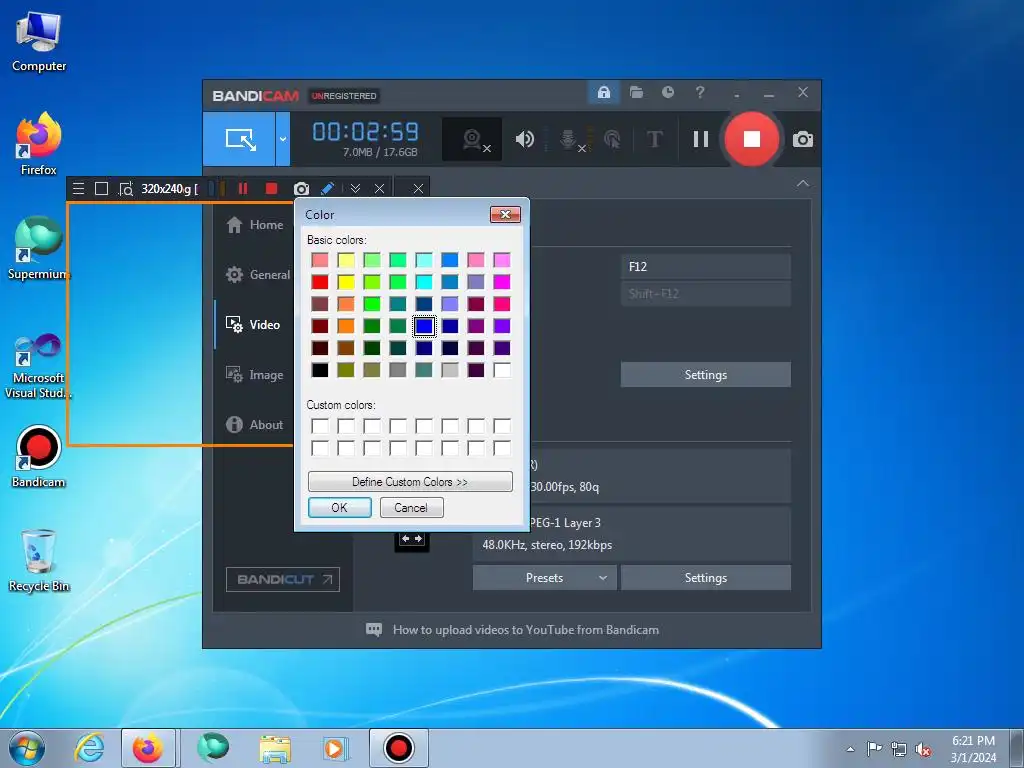Collapse Bandicam panel with up chevron
The height and width of the screenshot is (768, 1024).
tap(803, 184)
